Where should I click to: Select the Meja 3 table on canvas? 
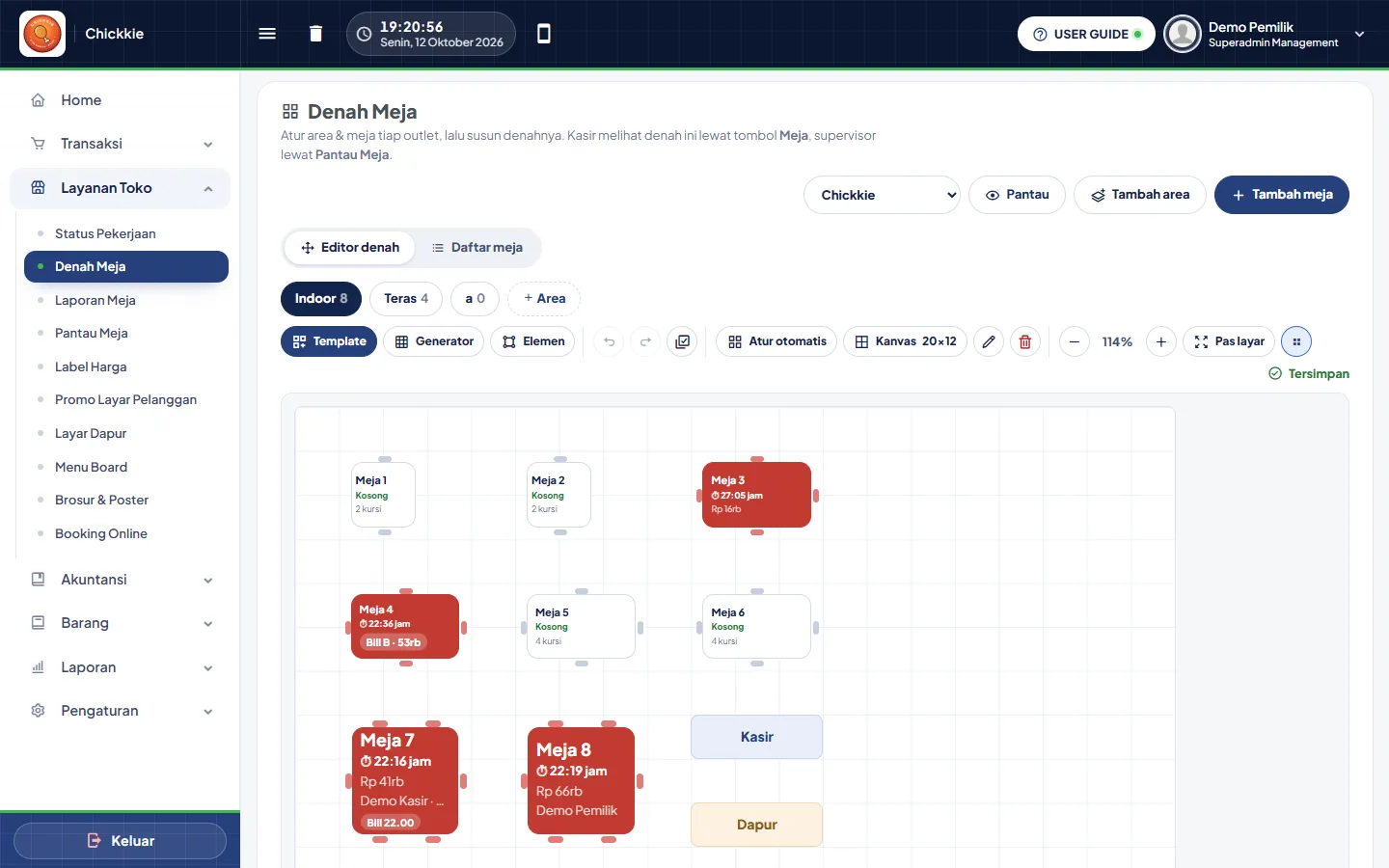point(757,495)
